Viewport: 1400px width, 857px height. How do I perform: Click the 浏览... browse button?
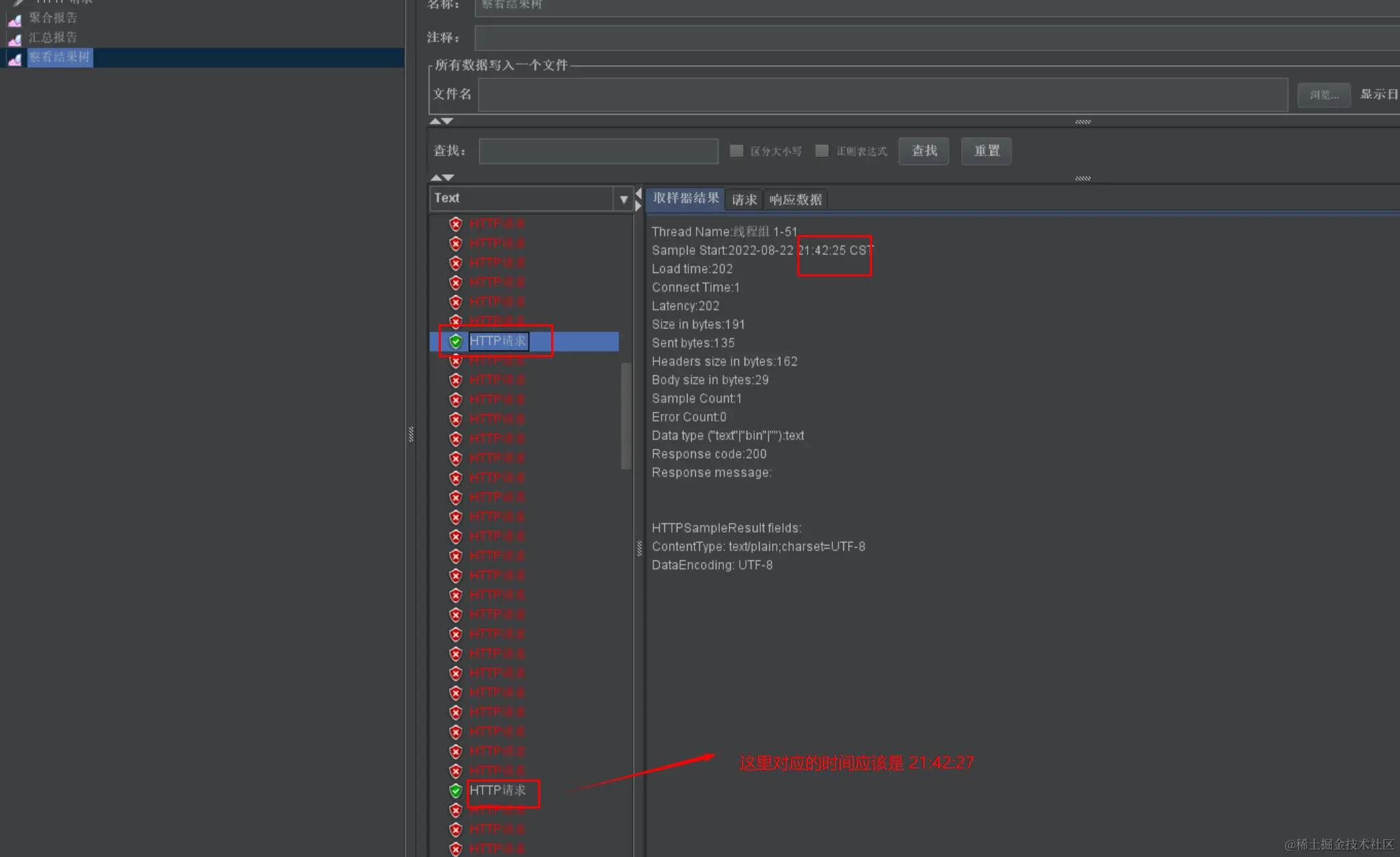click(1323, 95)
